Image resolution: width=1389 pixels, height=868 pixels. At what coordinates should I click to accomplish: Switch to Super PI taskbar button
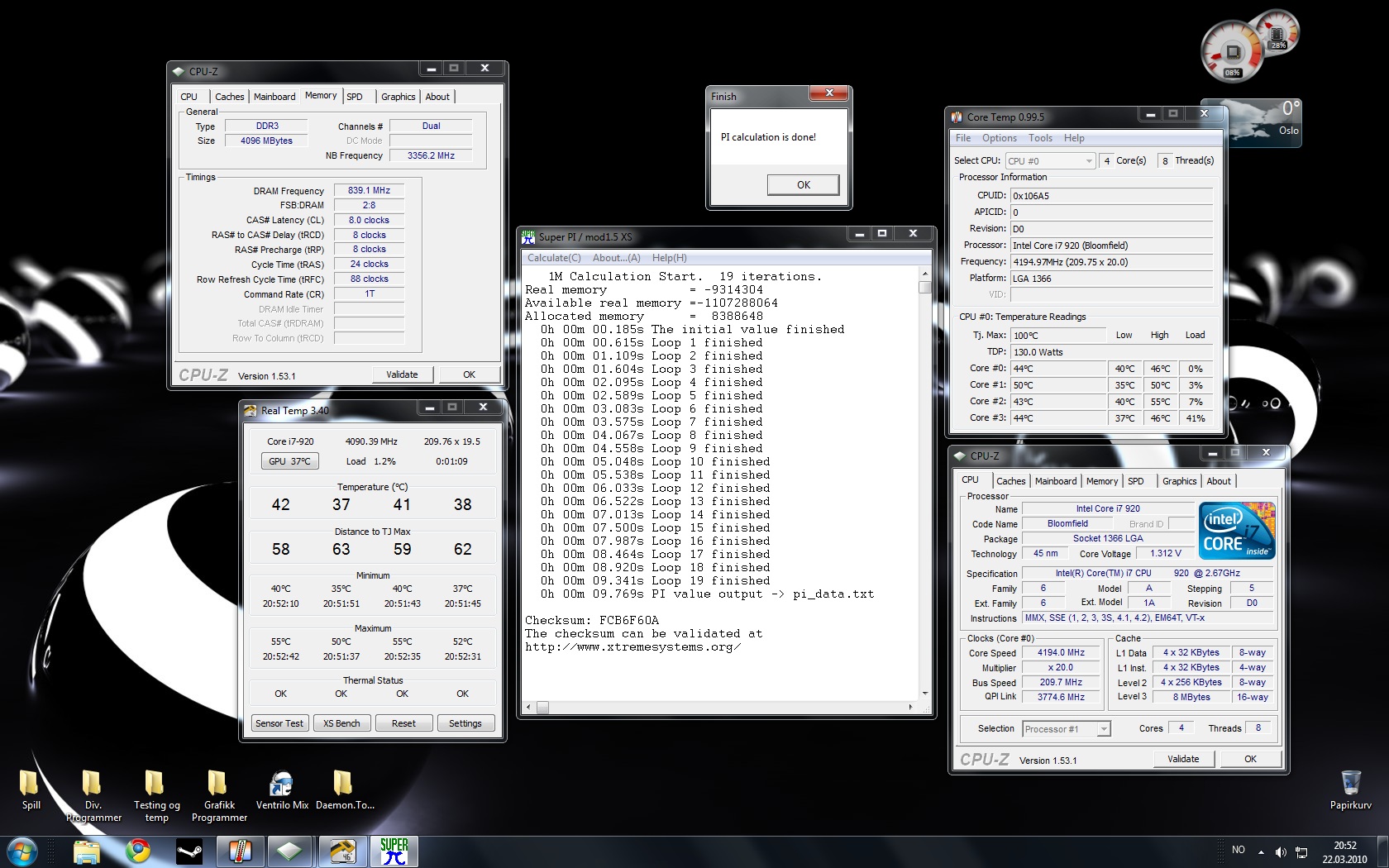click(394, 851)
